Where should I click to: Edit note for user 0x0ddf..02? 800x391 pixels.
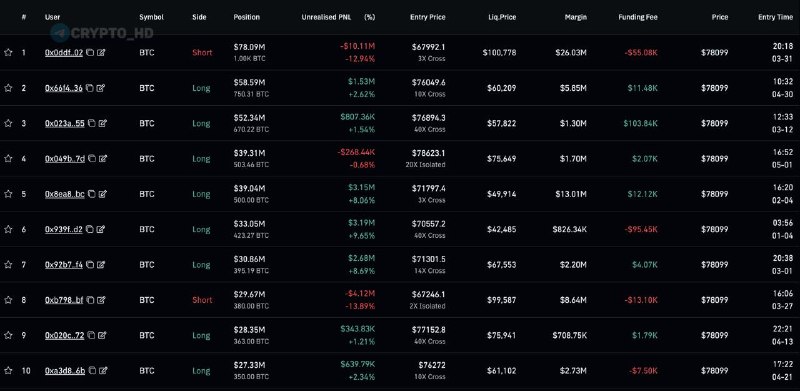point(101,52)
